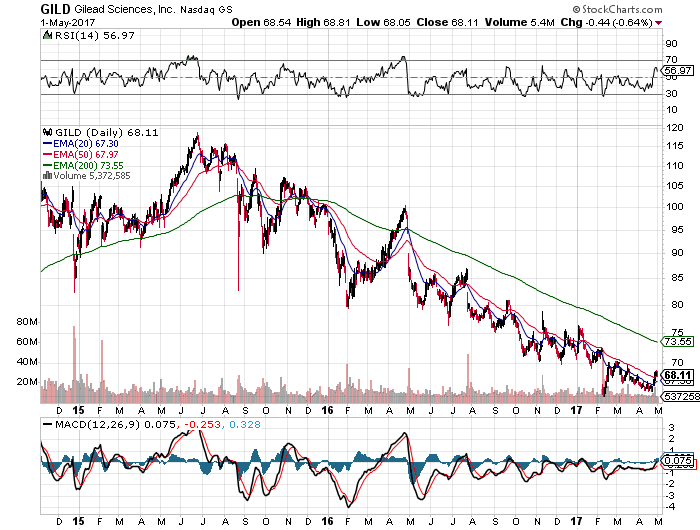Click the 0.075 MACD value tag
This screenshot has width=700, height=530.
tap(678, 460)
